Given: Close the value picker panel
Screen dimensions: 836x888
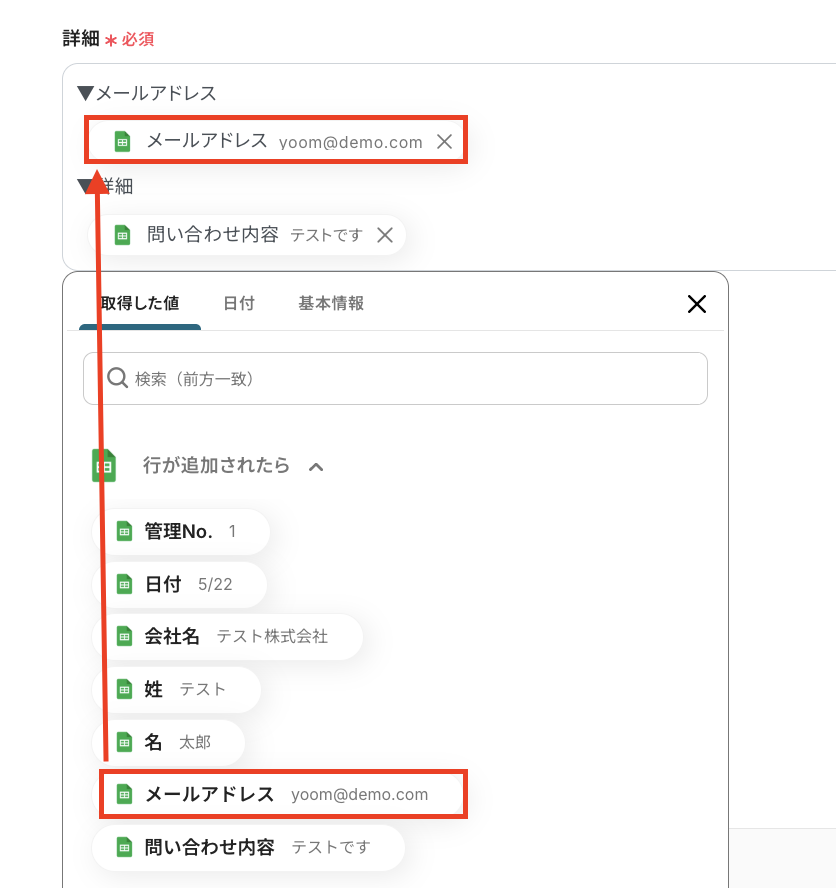Looking at the screenshot, I should click(x=697, y=304).
